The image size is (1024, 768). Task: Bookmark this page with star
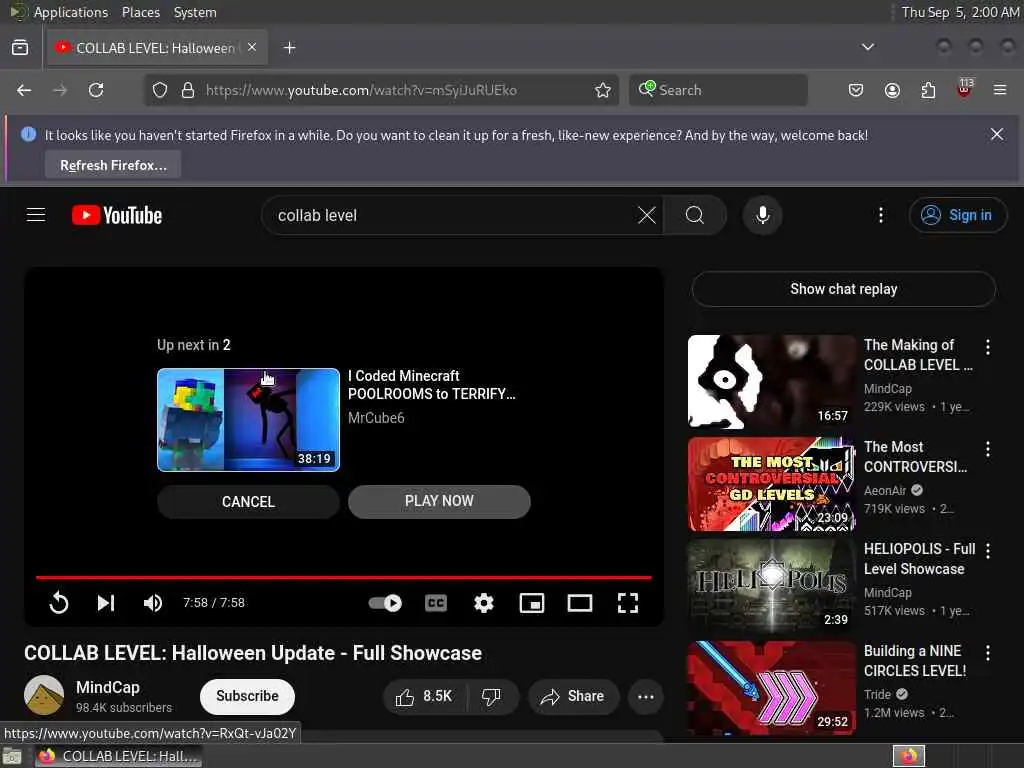tap(602, 90)
